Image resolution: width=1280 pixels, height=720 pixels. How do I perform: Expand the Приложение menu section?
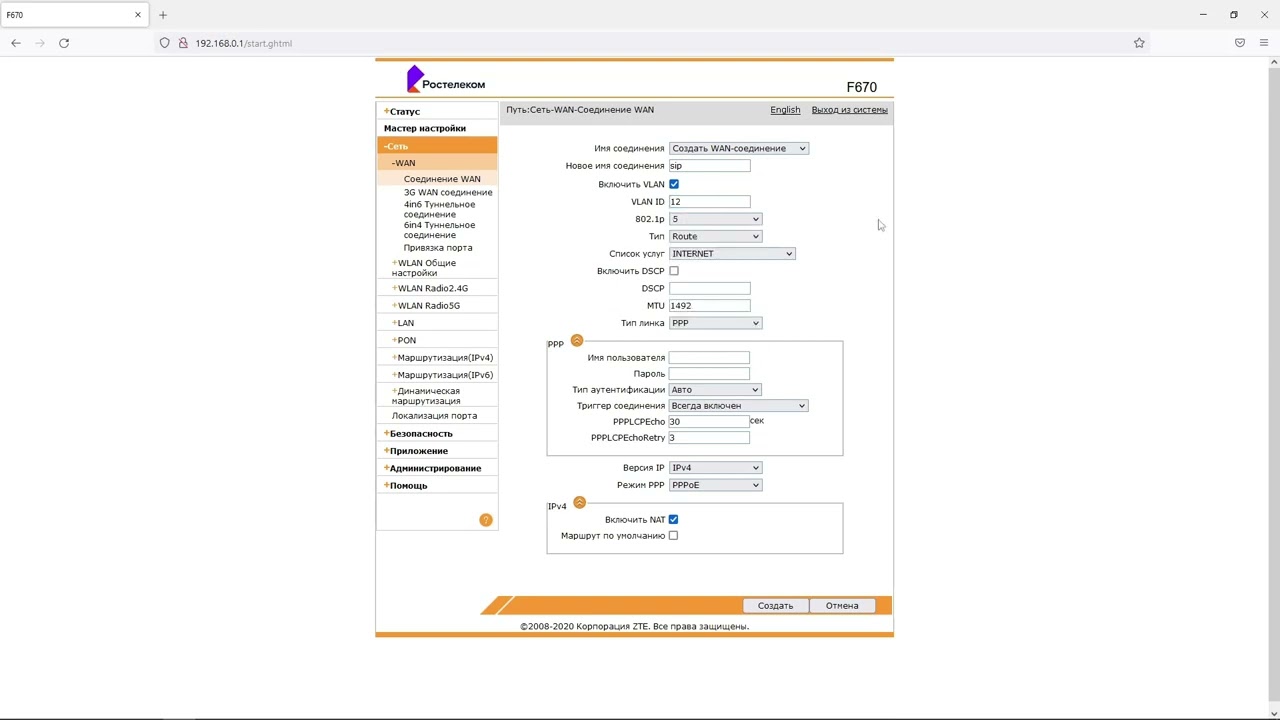click(416, 451)
